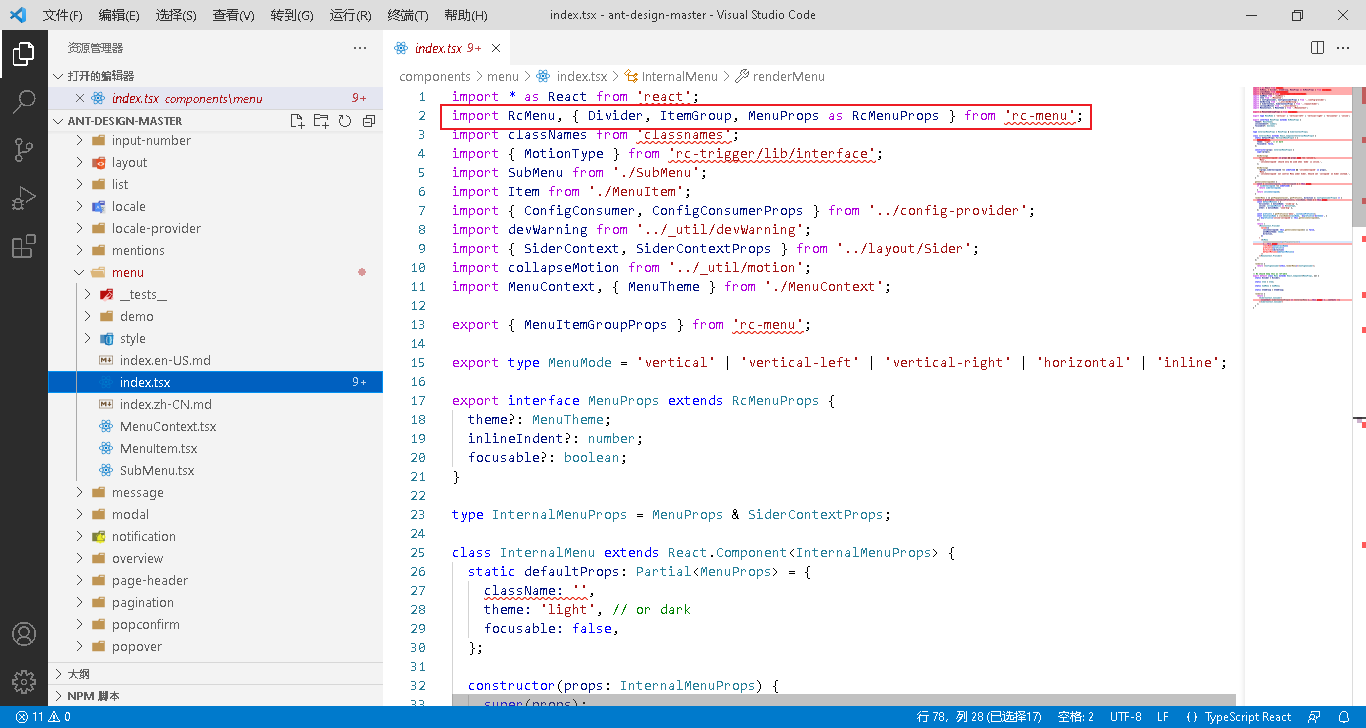Expand the NPM 脚本 section
Screen dimensions: 1366x728
(216, 696)
